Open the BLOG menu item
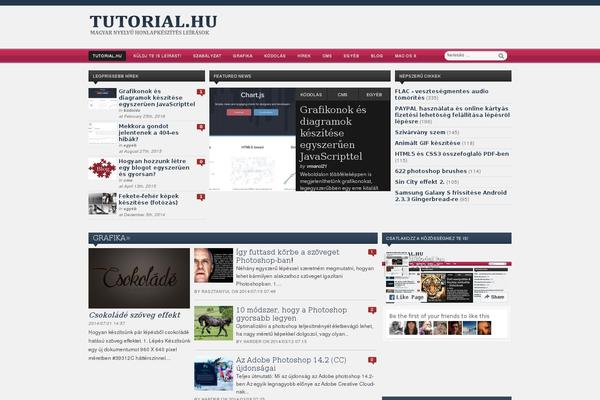Image resolution: width=600 pixels, height=400 pixels. (377, 56)
